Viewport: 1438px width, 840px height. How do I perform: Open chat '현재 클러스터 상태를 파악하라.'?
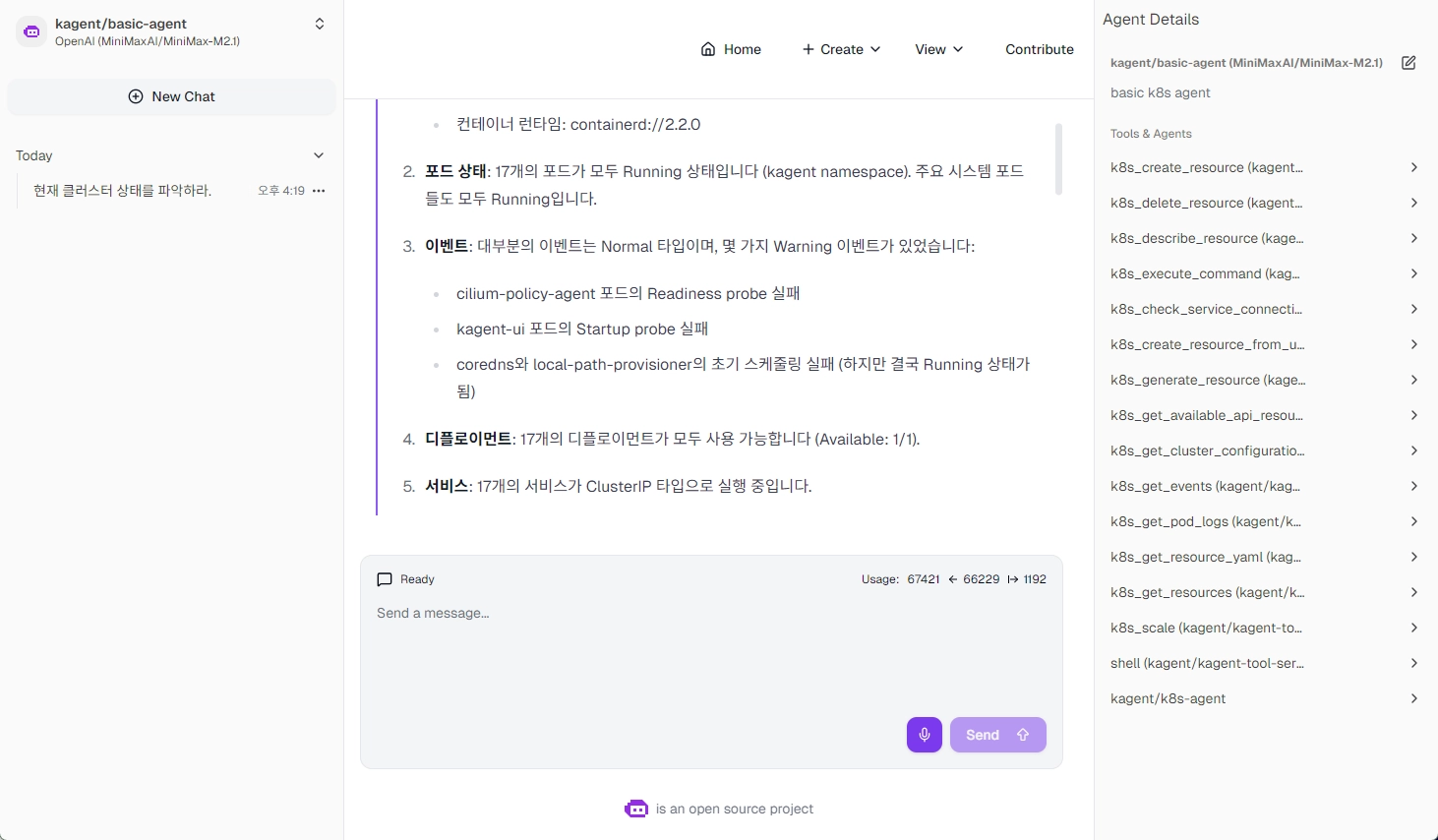(x=123, y=191)
